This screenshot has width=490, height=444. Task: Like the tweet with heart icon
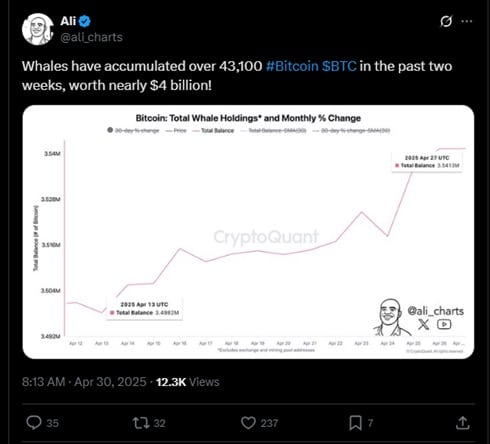coord(248,423)
